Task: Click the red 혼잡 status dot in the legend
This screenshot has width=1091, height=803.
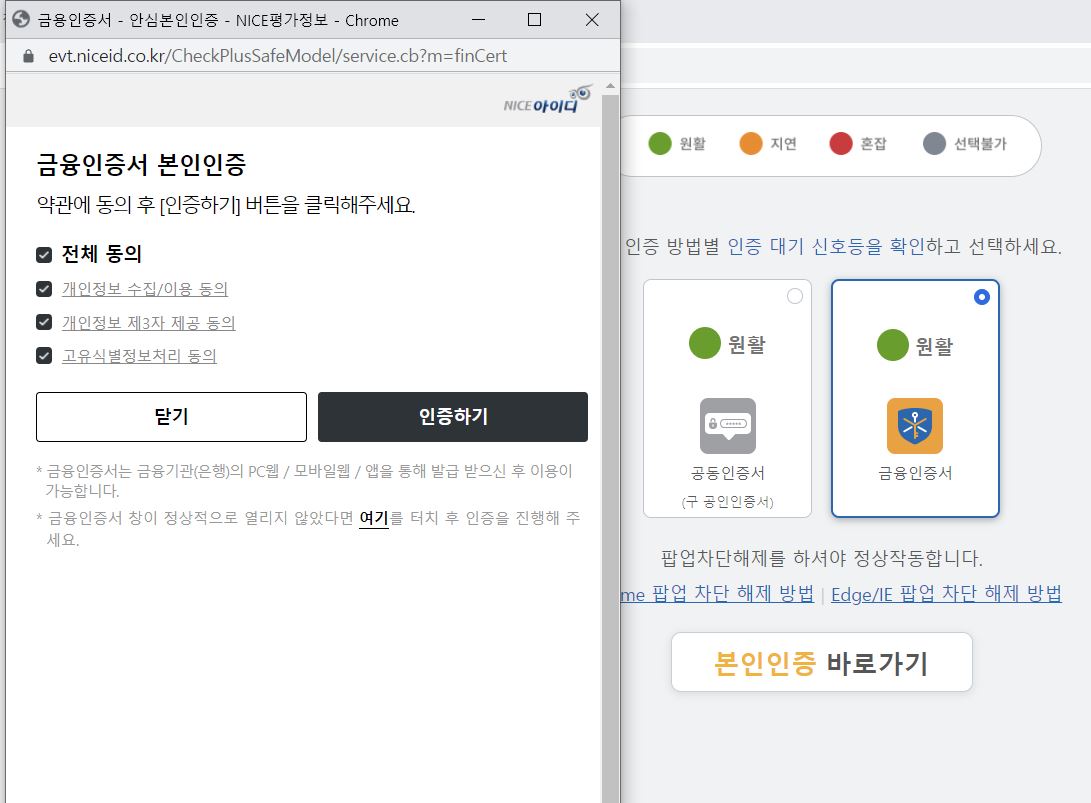Action: tap(841, 143)
